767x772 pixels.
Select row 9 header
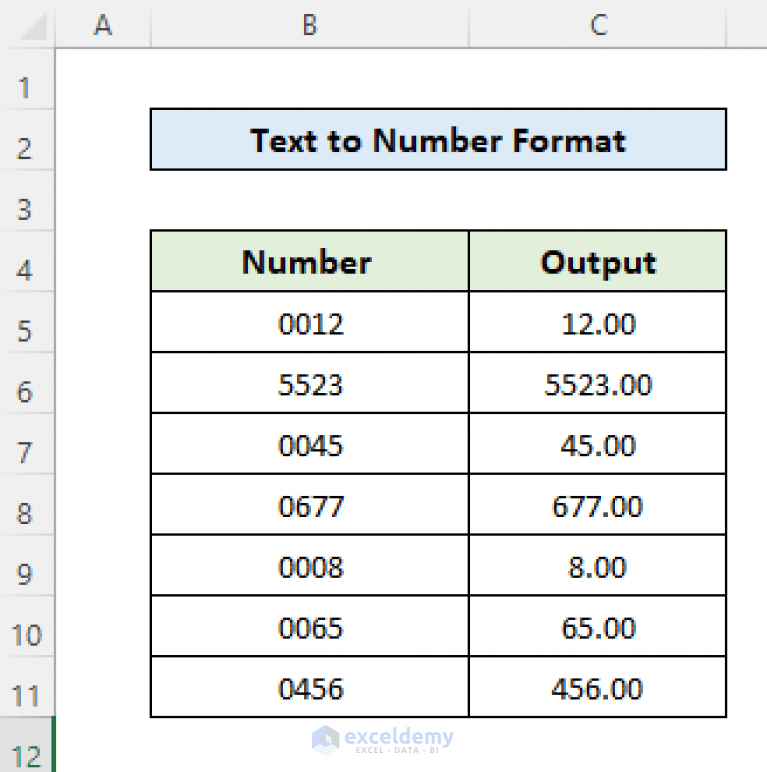pyautogui.click(x=27, y=565)
